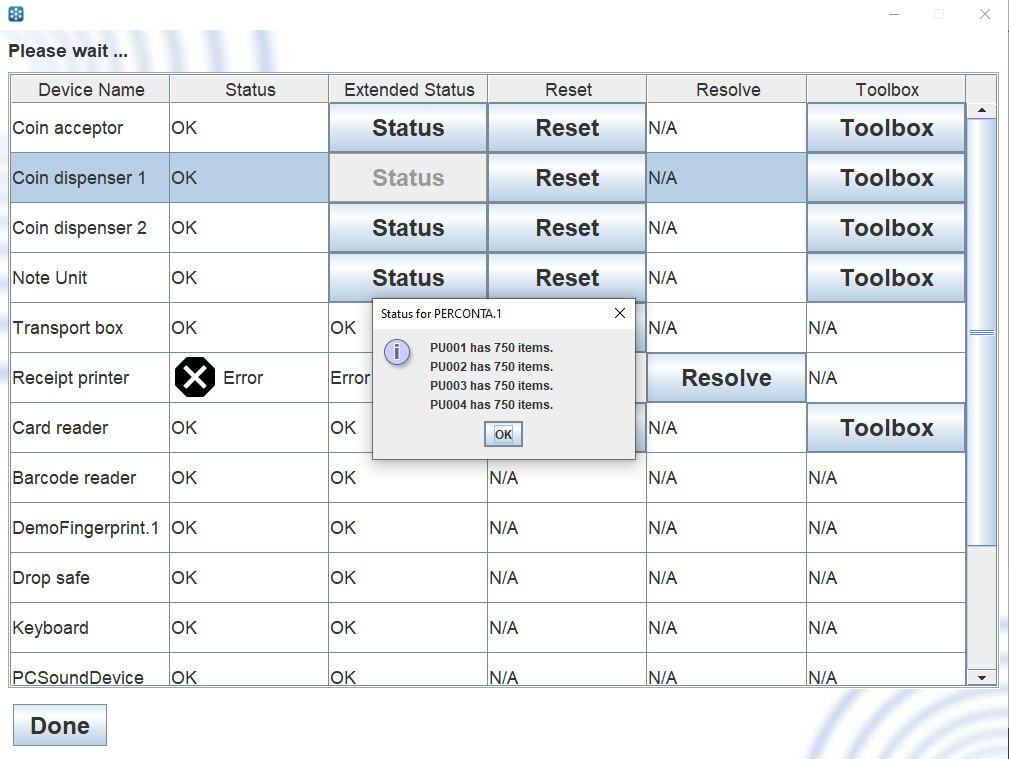Click the Done button
1009x759 pixels.
click(x=60, y=726)
